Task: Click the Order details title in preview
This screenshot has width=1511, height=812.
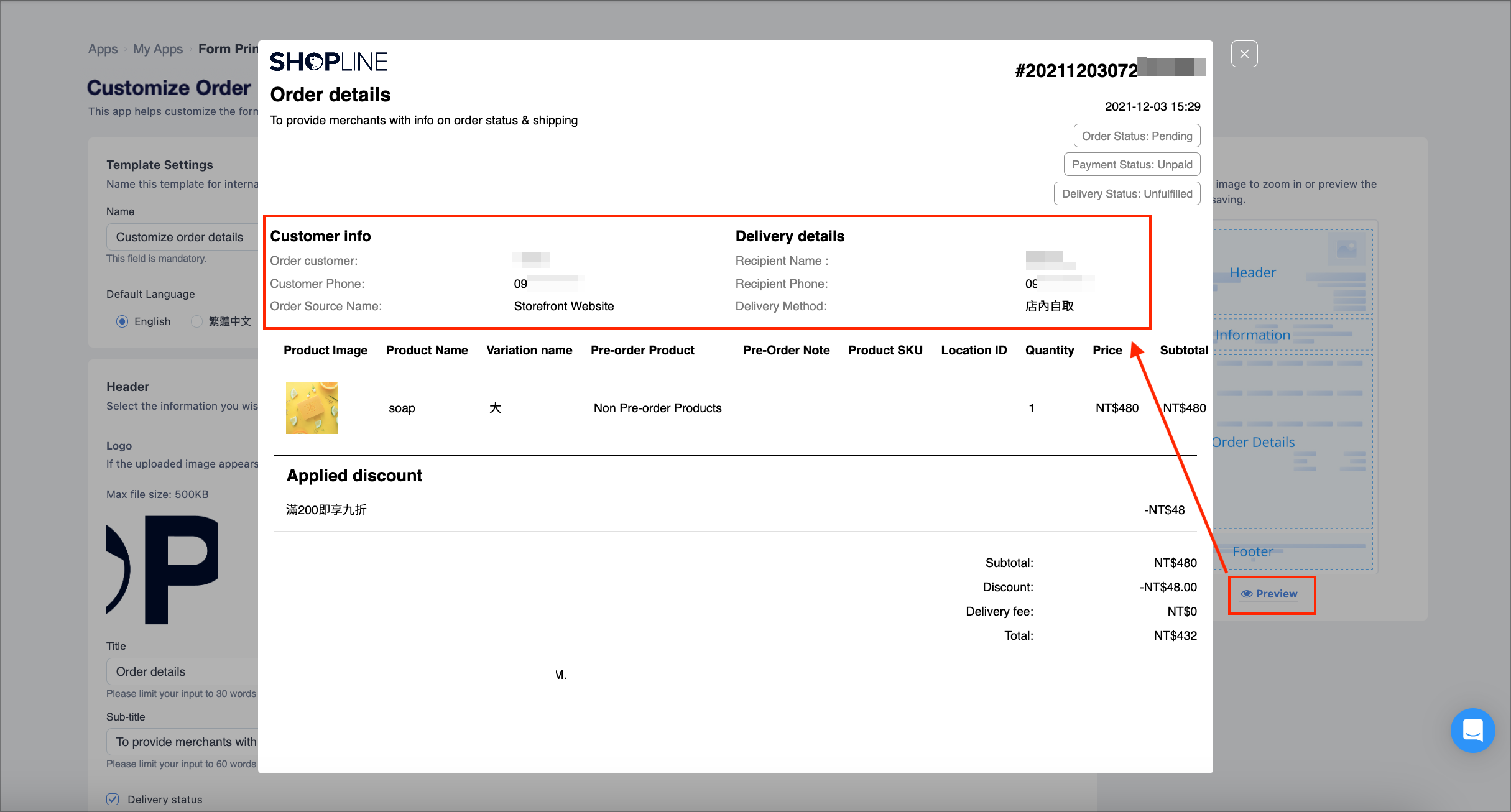Action: (330, 95)
